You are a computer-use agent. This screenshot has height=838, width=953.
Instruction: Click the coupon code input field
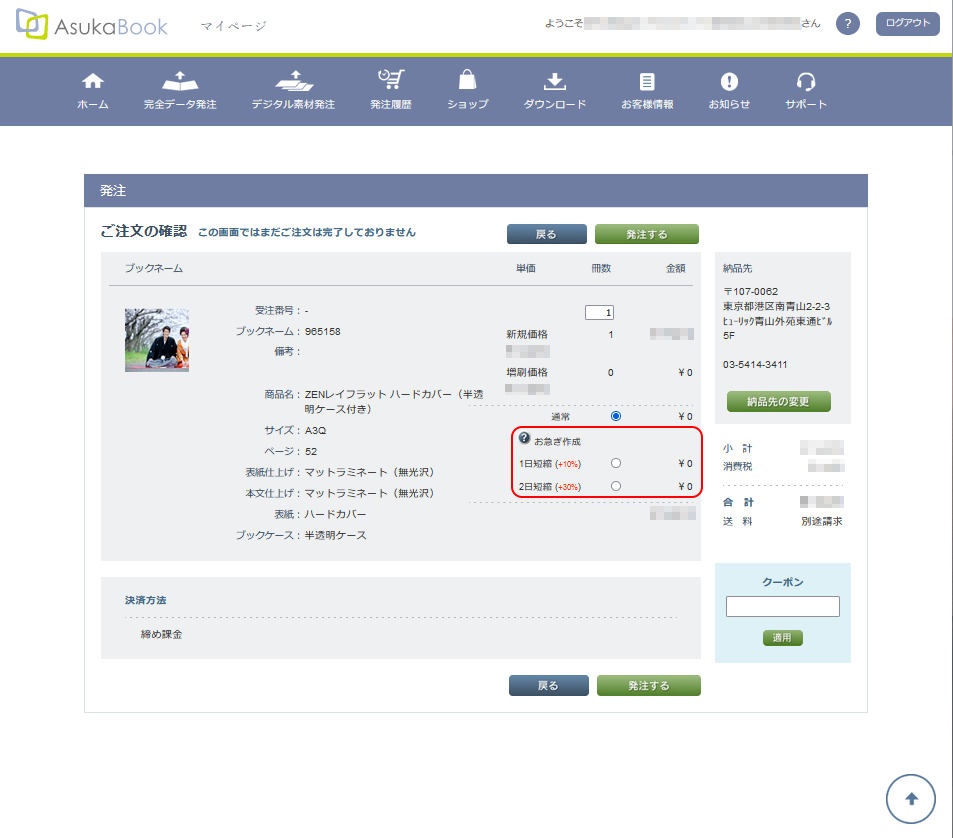tap(782, 607)
